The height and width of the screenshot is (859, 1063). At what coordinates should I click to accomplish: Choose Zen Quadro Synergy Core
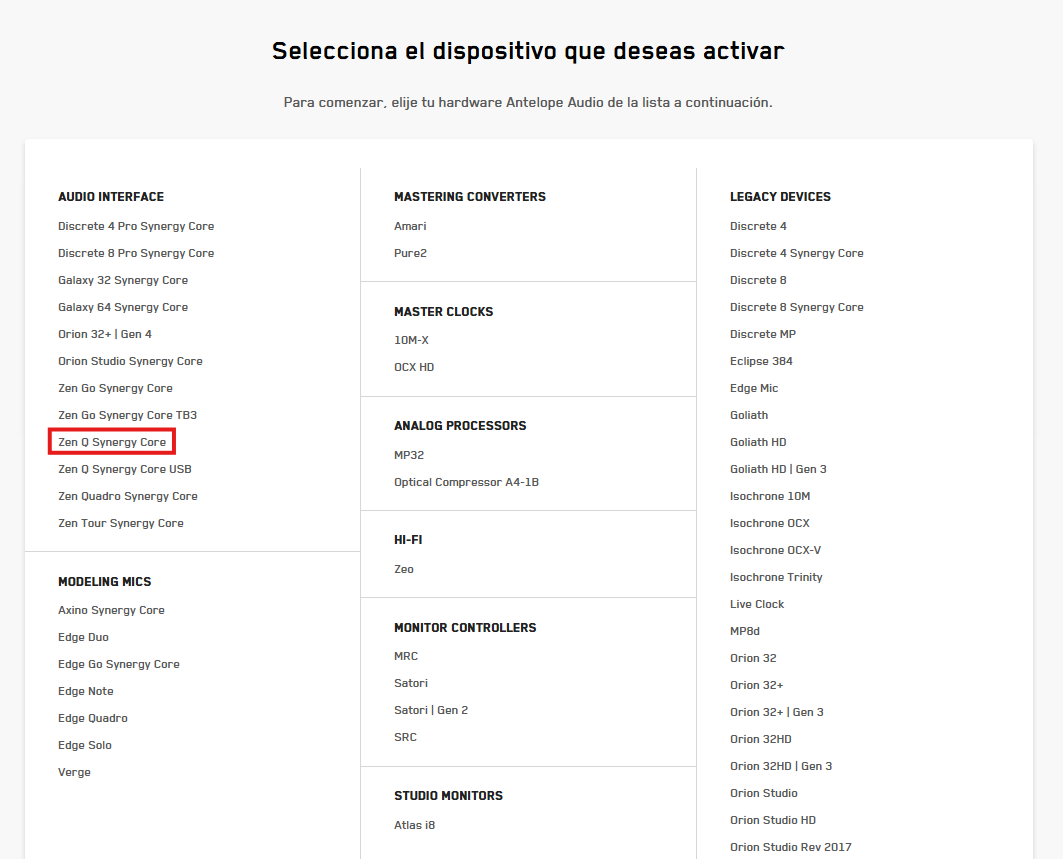[x=127, y=496]
